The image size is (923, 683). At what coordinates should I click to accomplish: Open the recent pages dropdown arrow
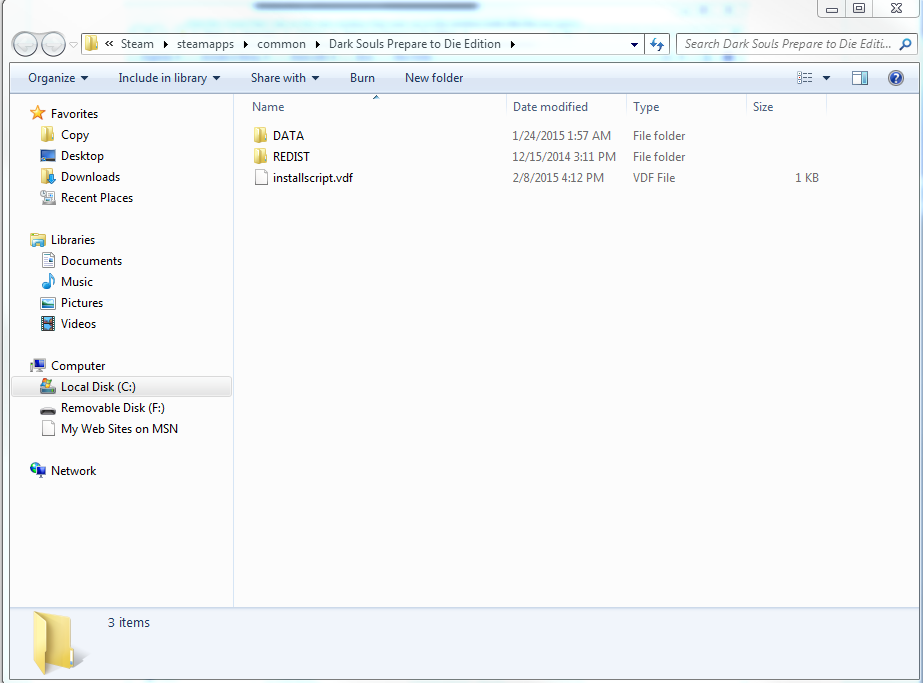[74, 45]
